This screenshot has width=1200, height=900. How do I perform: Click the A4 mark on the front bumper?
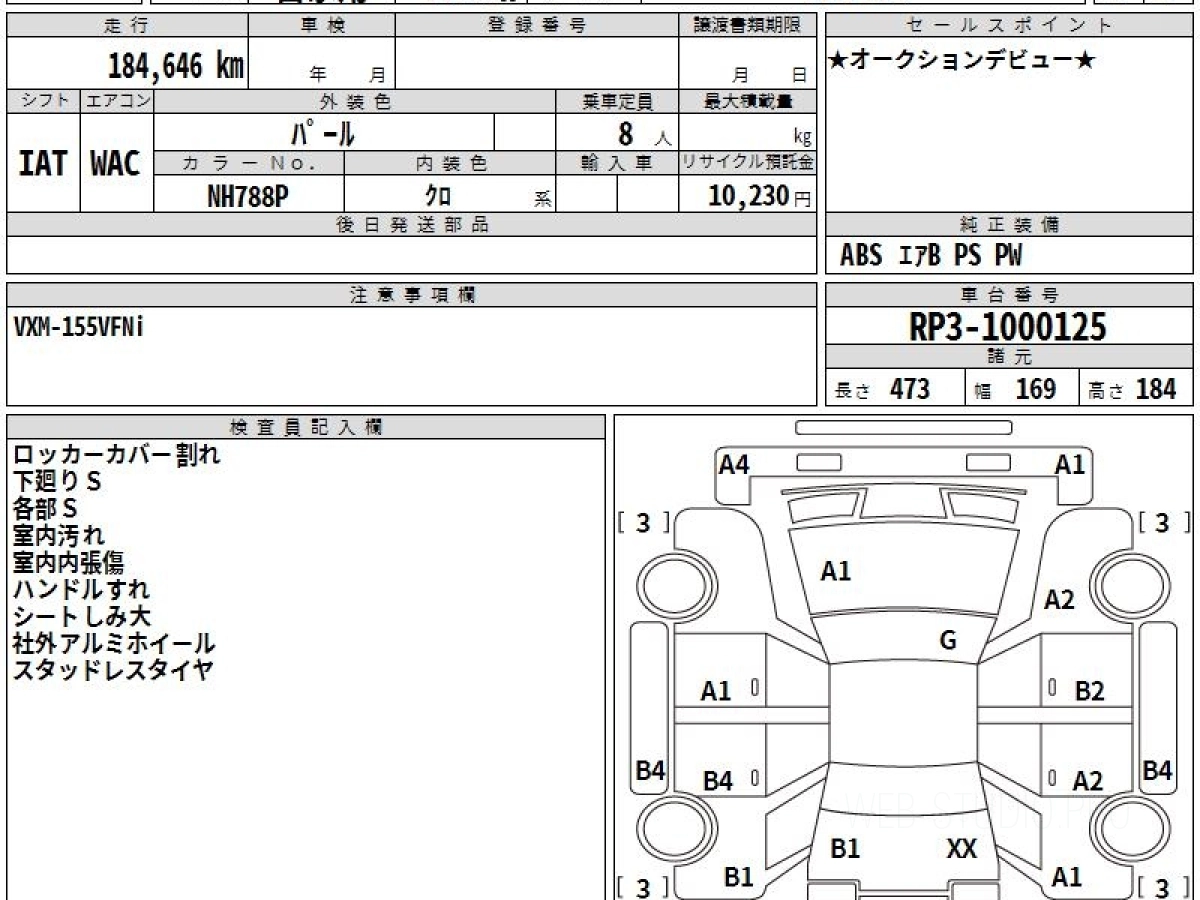(734, 464)
